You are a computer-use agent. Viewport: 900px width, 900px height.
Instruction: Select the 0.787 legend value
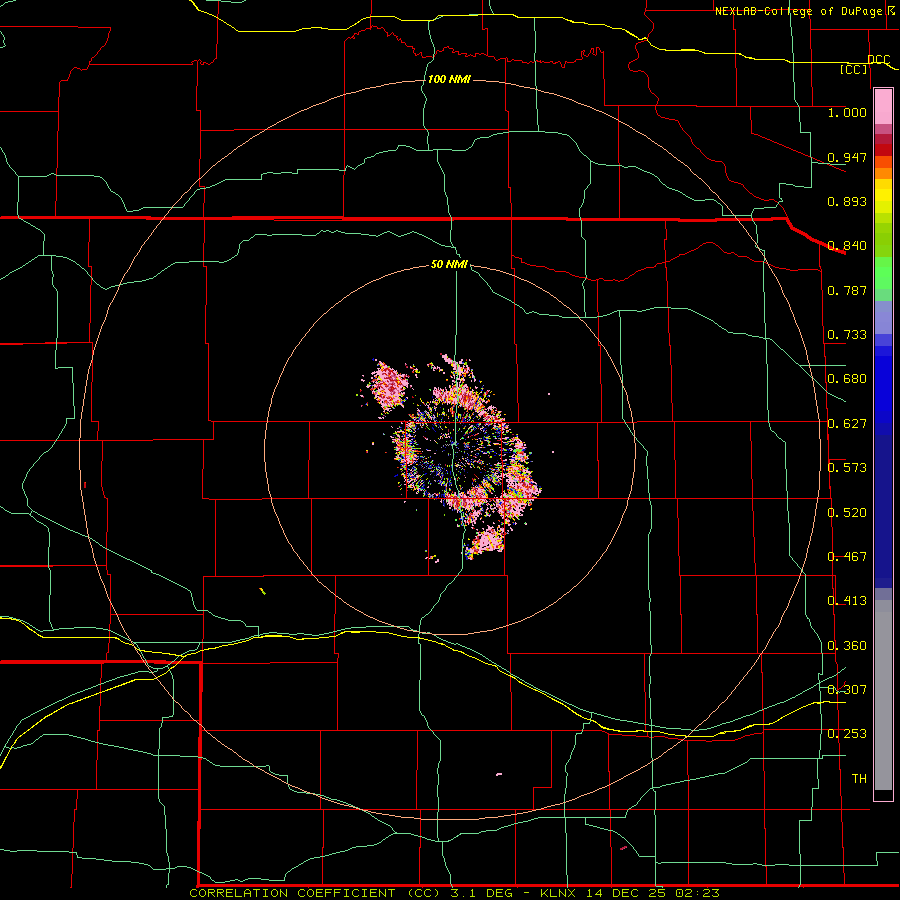pos(847,290)
